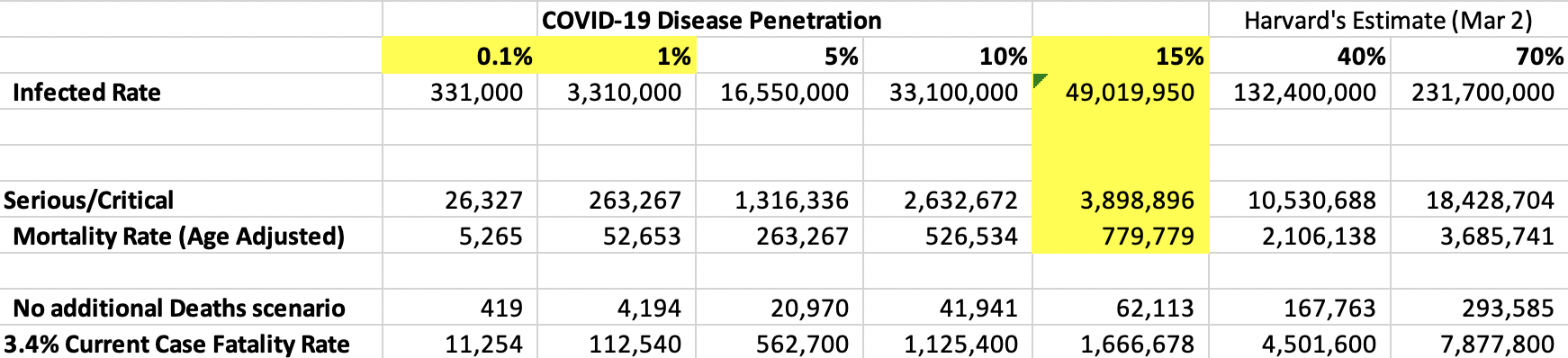Select the 70% Harvard estimate header
The width and height of the screenshot is (1568, 358).
click(1480, 56)
